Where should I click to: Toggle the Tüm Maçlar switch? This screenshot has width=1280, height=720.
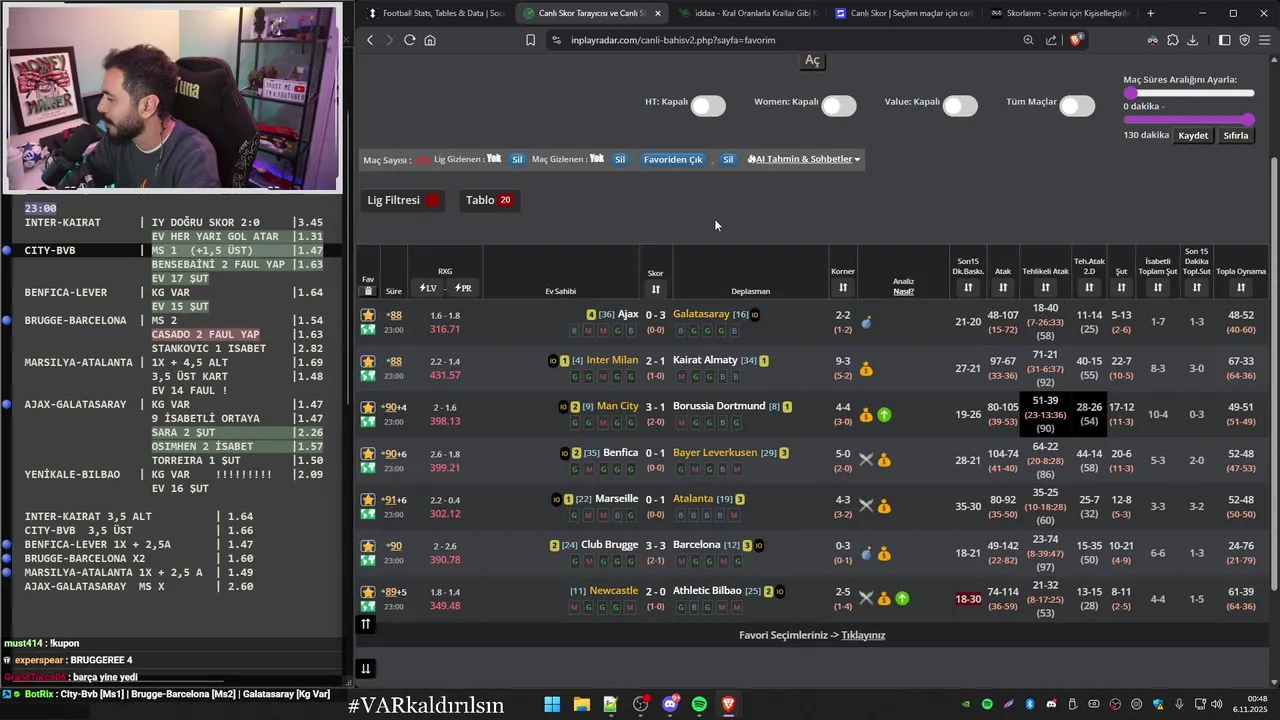[x=1077, y=106]
